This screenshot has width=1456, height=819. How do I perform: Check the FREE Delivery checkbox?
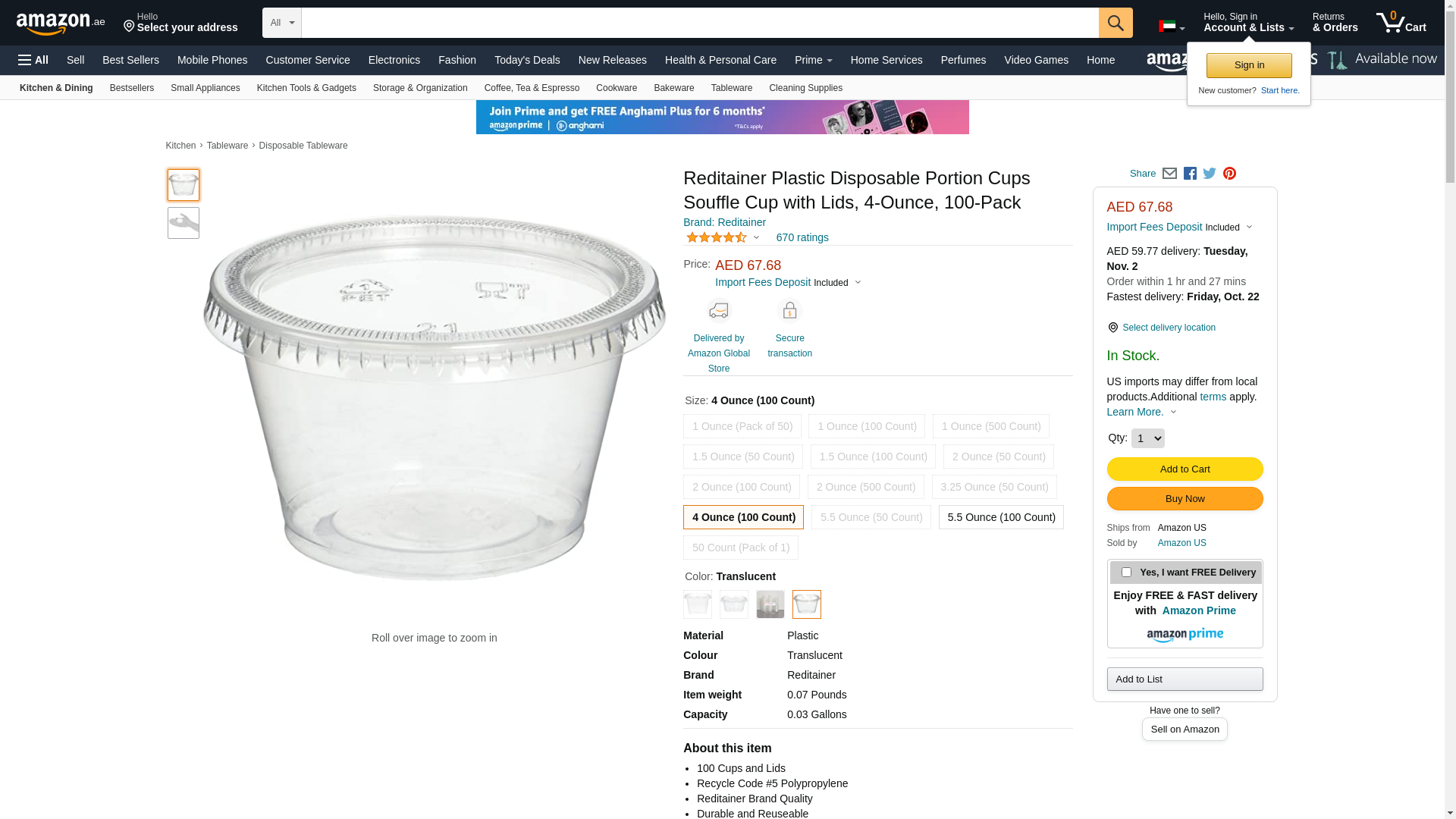1126,573
